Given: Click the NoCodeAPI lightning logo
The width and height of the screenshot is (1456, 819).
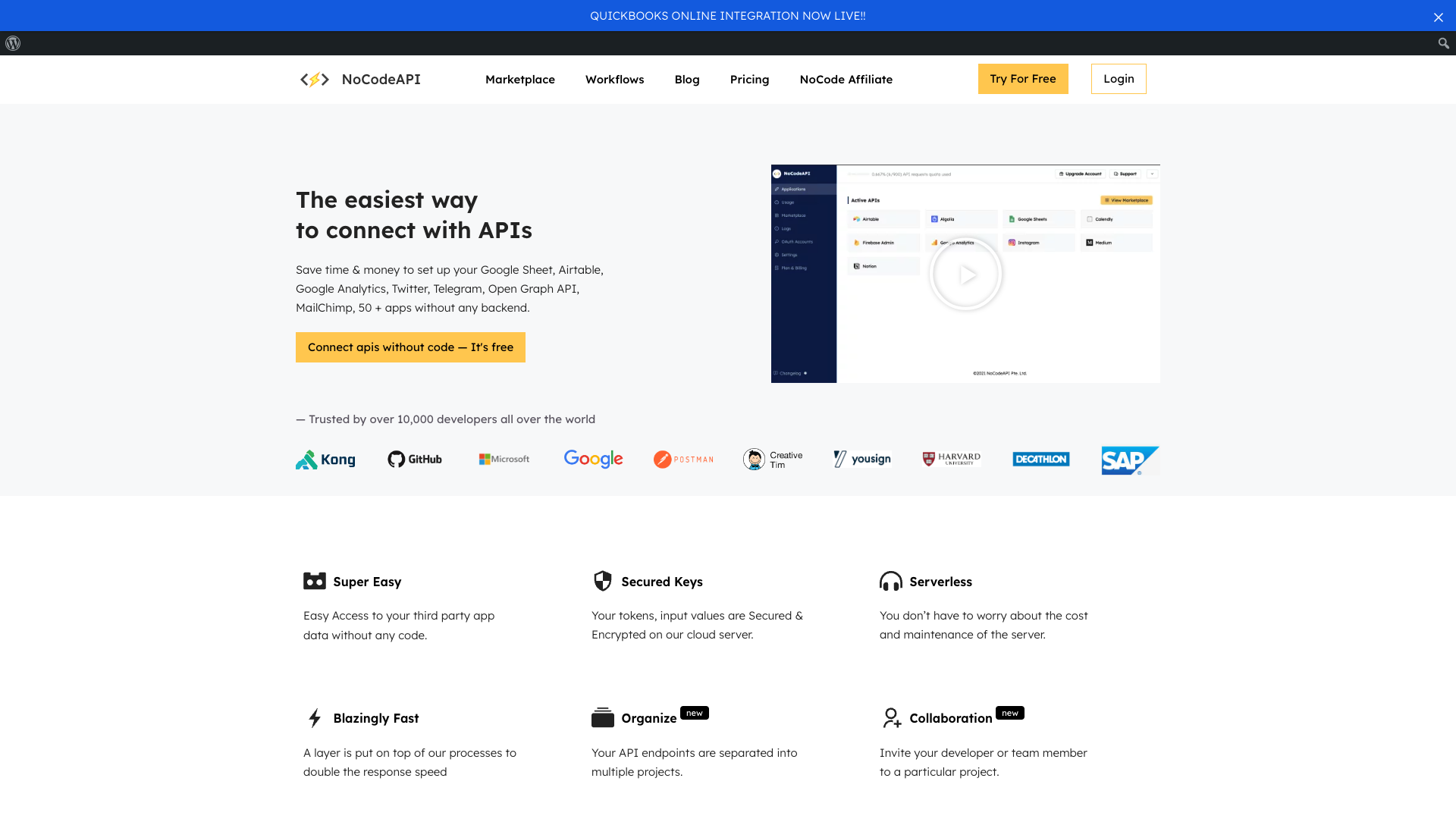Looking at the screenshot, I should click(x=315, y=80).
